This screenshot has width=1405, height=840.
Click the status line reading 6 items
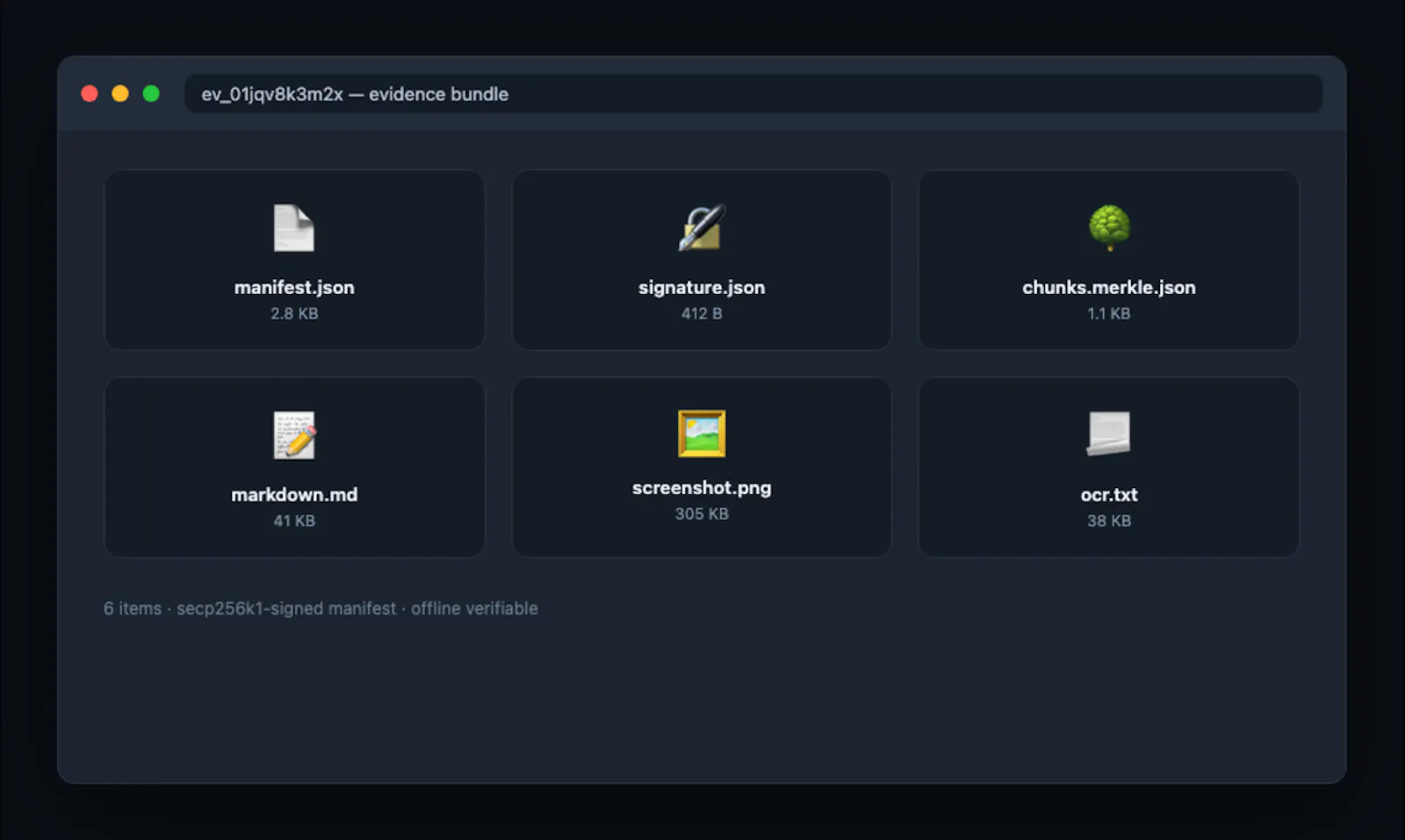[x=321, y=608]
